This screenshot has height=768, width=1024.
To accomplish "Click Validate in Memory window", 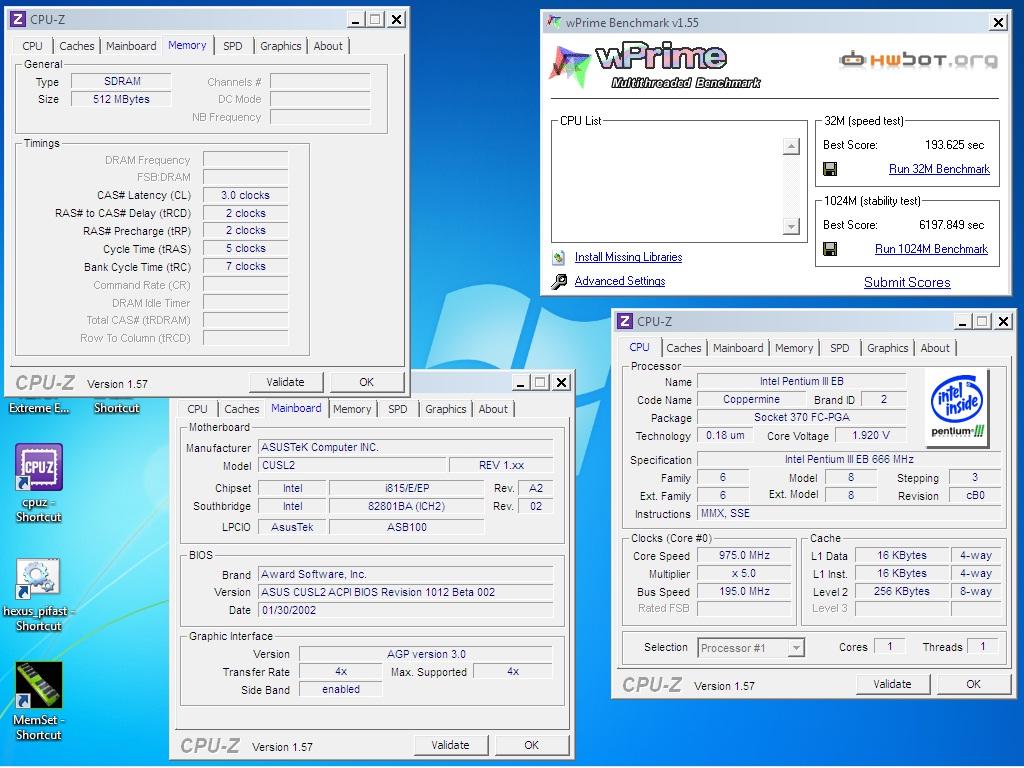I will click(x=285, y=382).
